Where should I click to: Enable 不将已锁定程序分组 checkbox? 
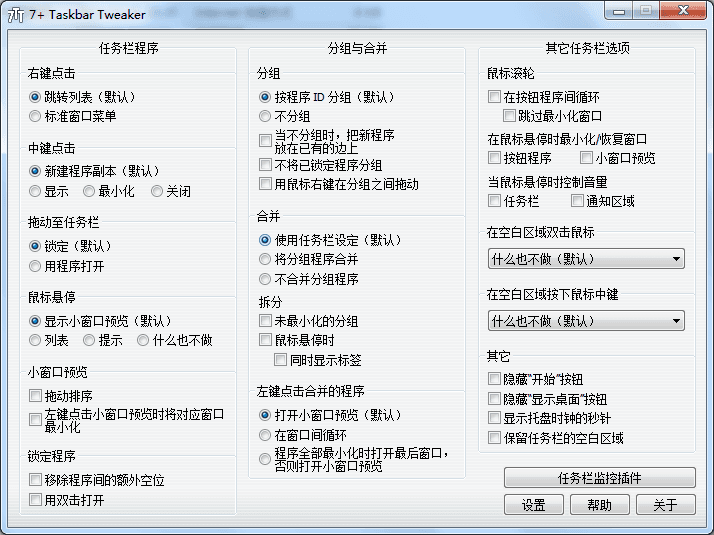[x=265, y=164]
